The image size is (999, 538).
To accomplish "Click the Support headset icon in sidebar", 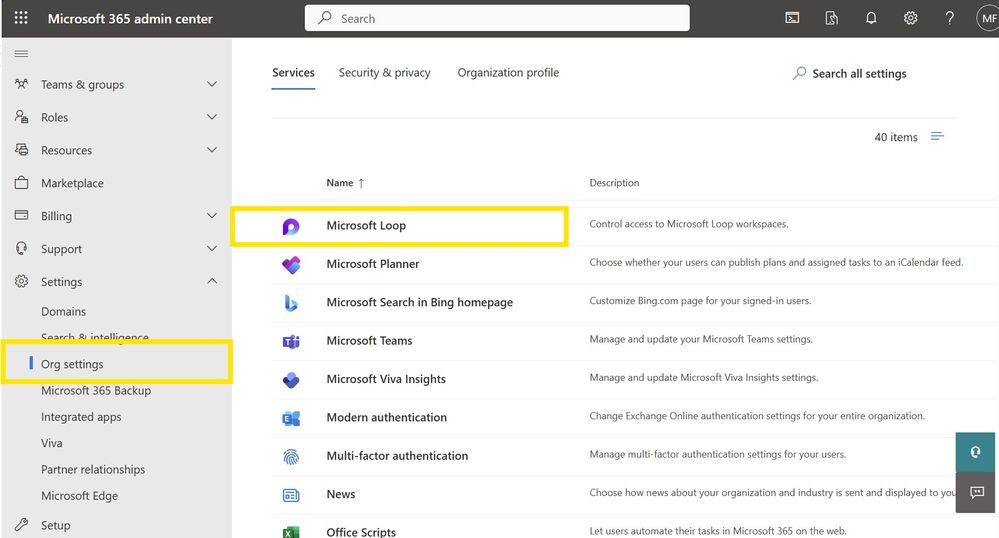I will point(22,248).
